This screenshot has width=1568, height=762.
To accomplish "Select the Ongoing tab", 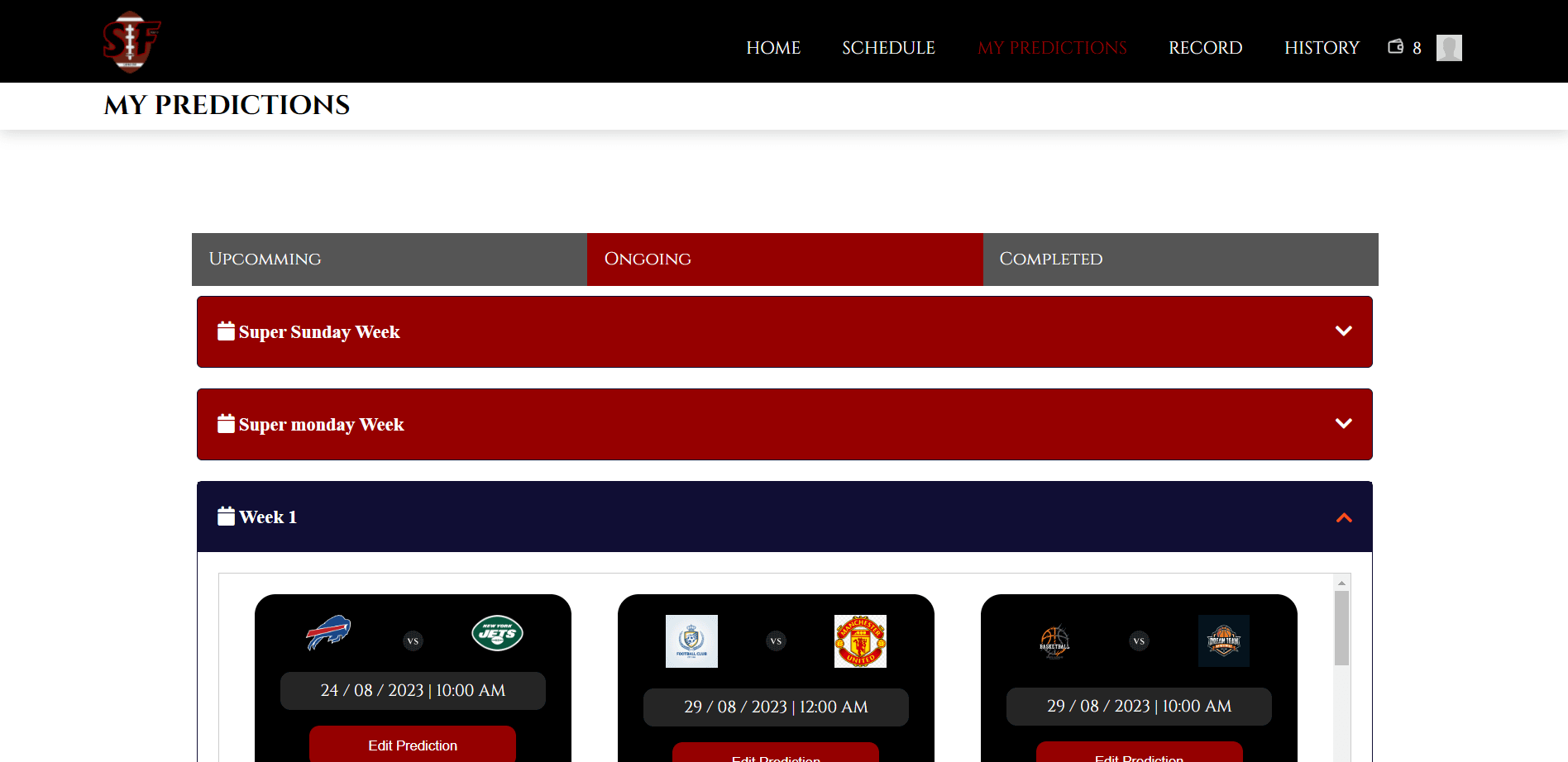I will pos(784,260).
